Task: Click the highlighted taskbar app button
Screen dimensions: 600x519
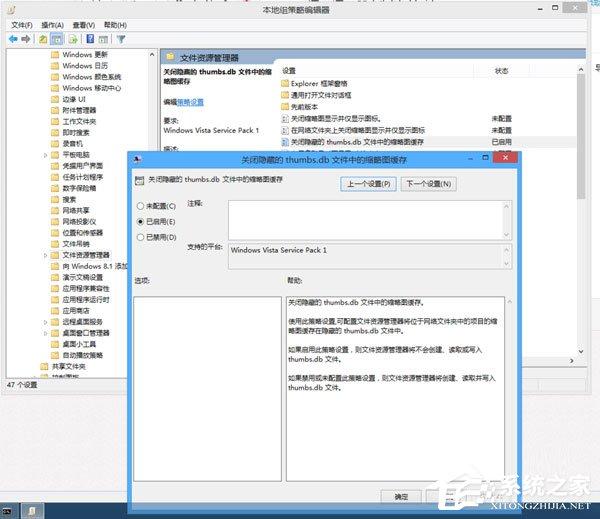Action: (33, 511)
